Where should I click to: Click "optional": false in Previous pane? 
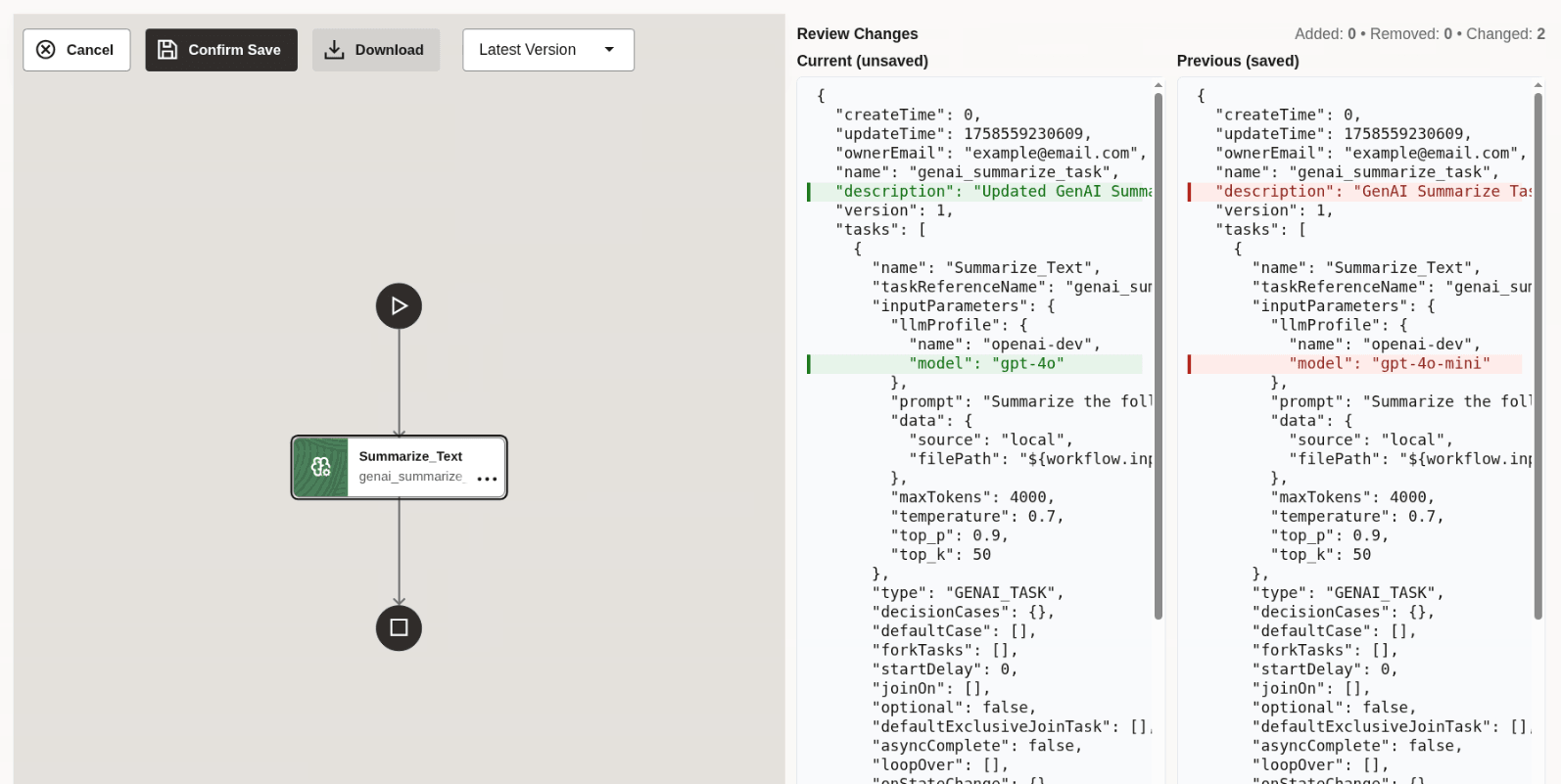point(1334,708)
